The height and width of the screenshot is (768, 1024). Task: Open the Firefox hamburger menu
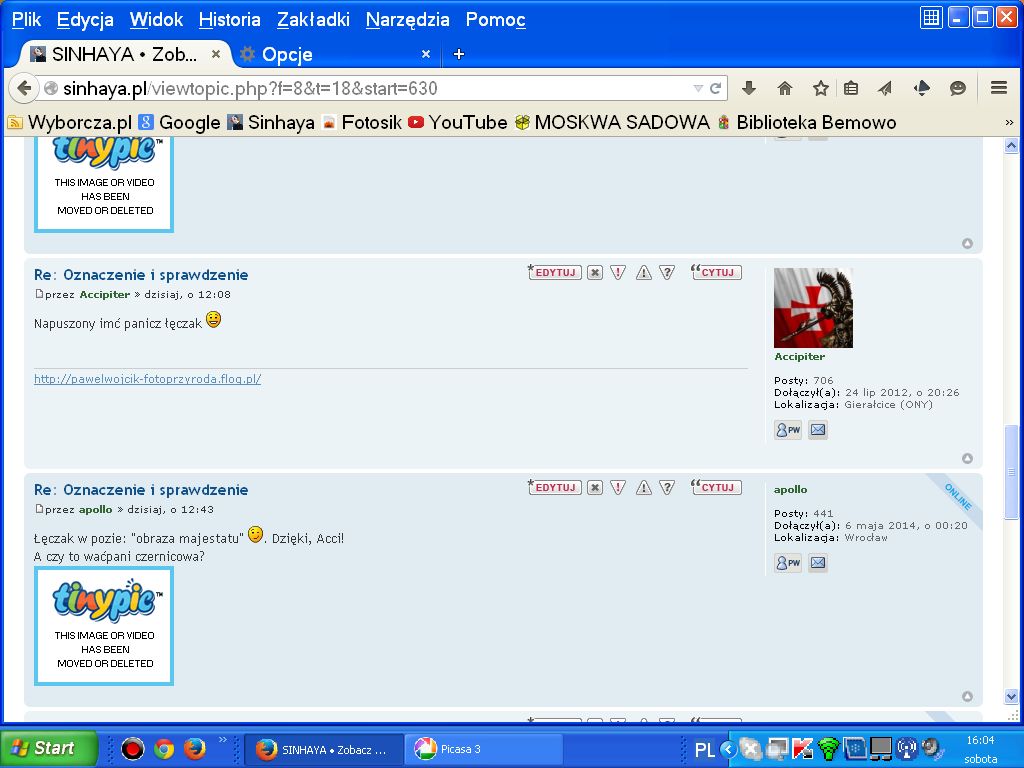[998, 88]
